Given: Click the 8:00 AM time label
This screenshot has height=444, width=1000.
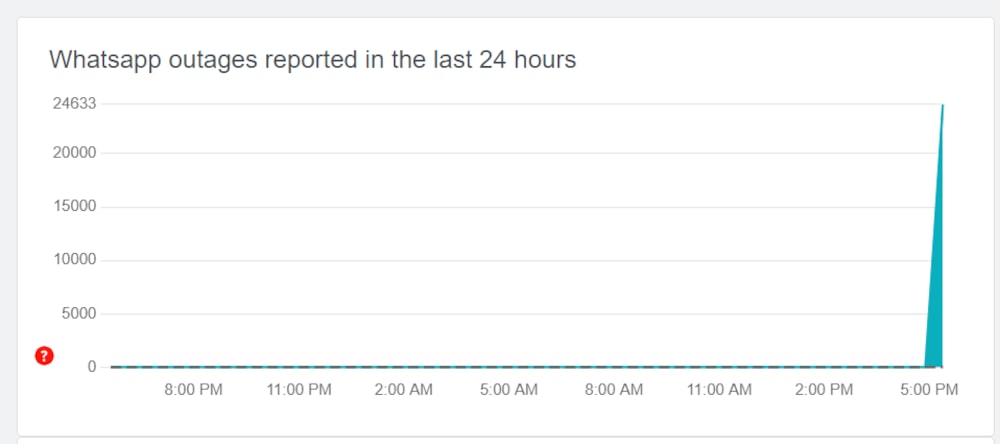Looking at the screenshot, I should (613, 390).
